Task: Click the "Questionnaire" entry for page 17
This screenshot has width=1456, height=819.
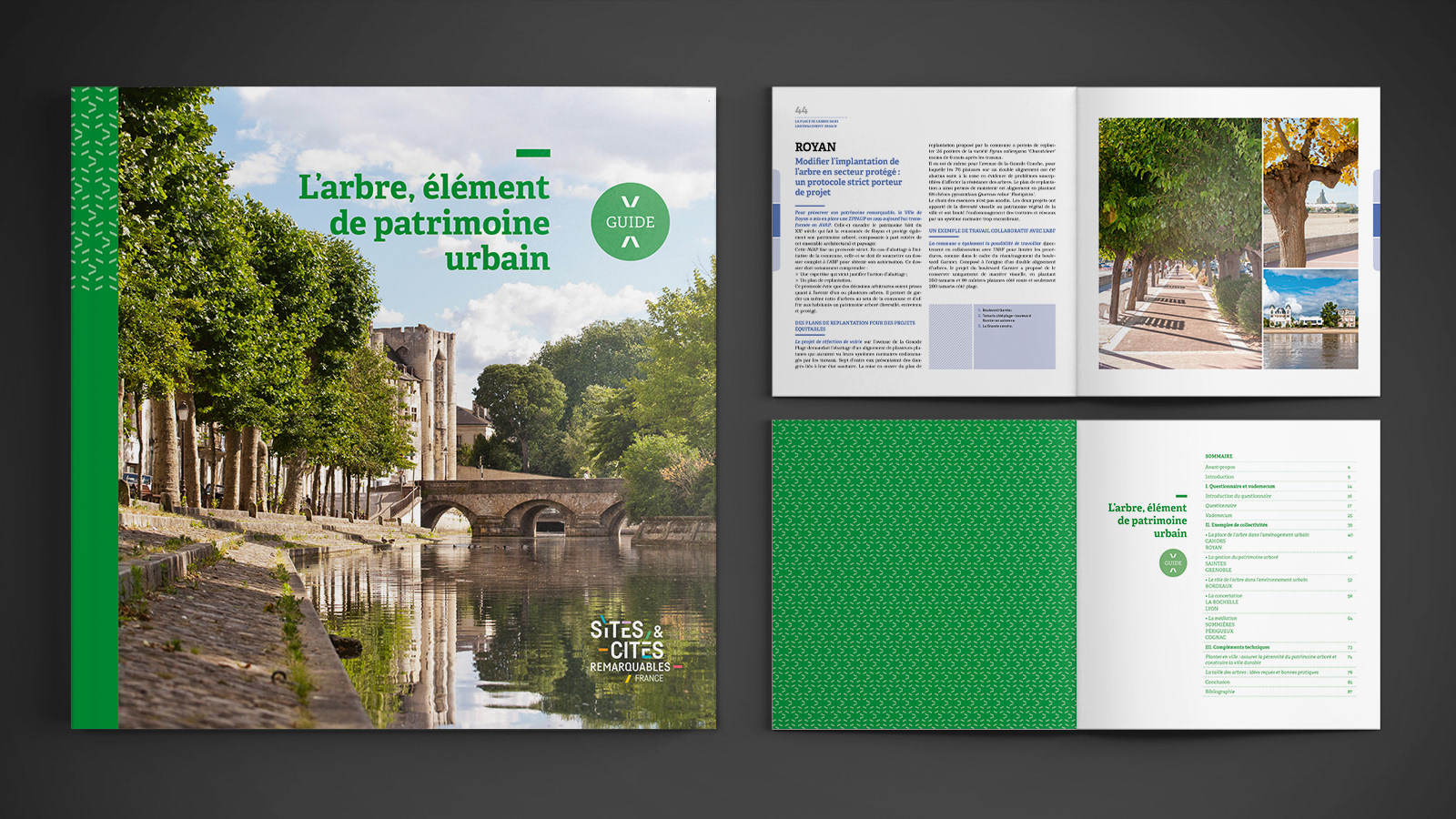Action: (1220, 506)
